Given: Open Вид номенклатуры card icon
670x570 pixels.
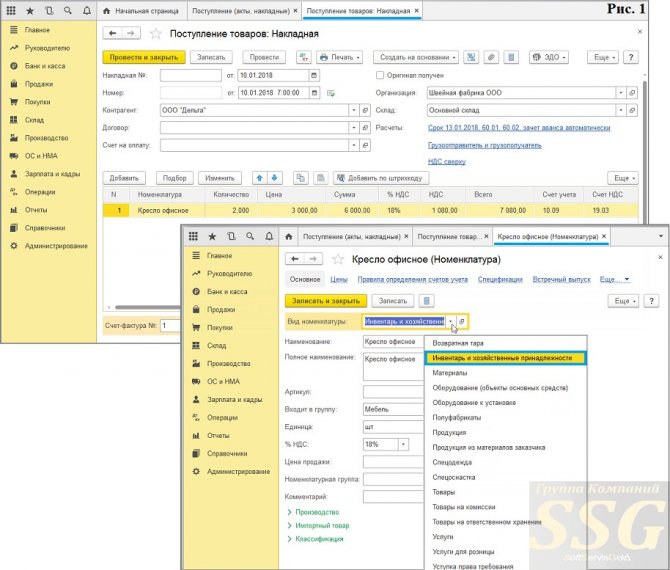Looking at the screenshot, I should [x=462, y=321].
